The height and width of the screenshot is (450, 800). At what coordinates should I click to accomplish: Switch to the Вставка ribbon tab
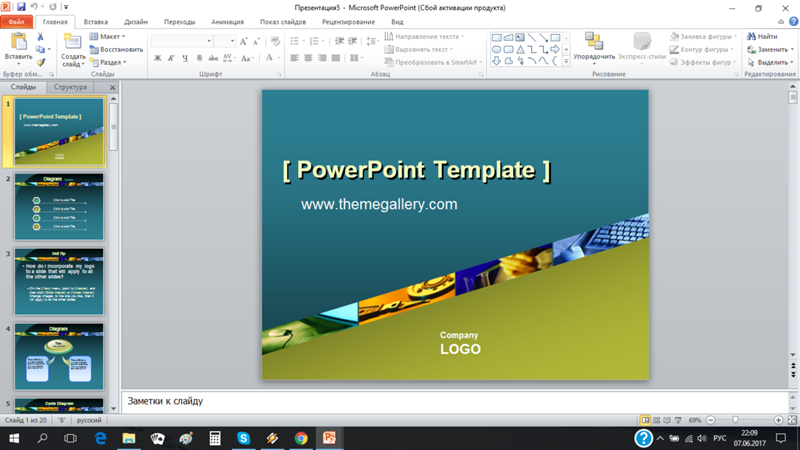point(95,22)
